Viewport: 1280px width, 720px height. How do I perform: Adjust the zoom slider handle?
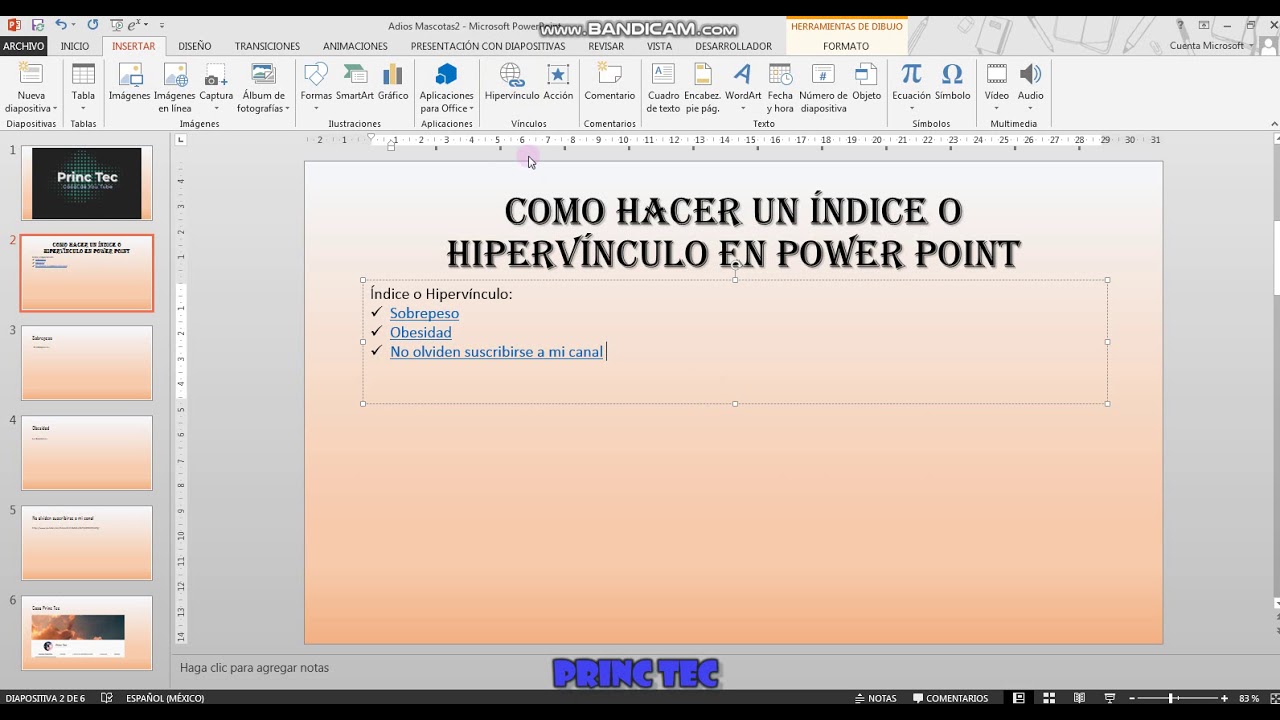point(1171,698)
